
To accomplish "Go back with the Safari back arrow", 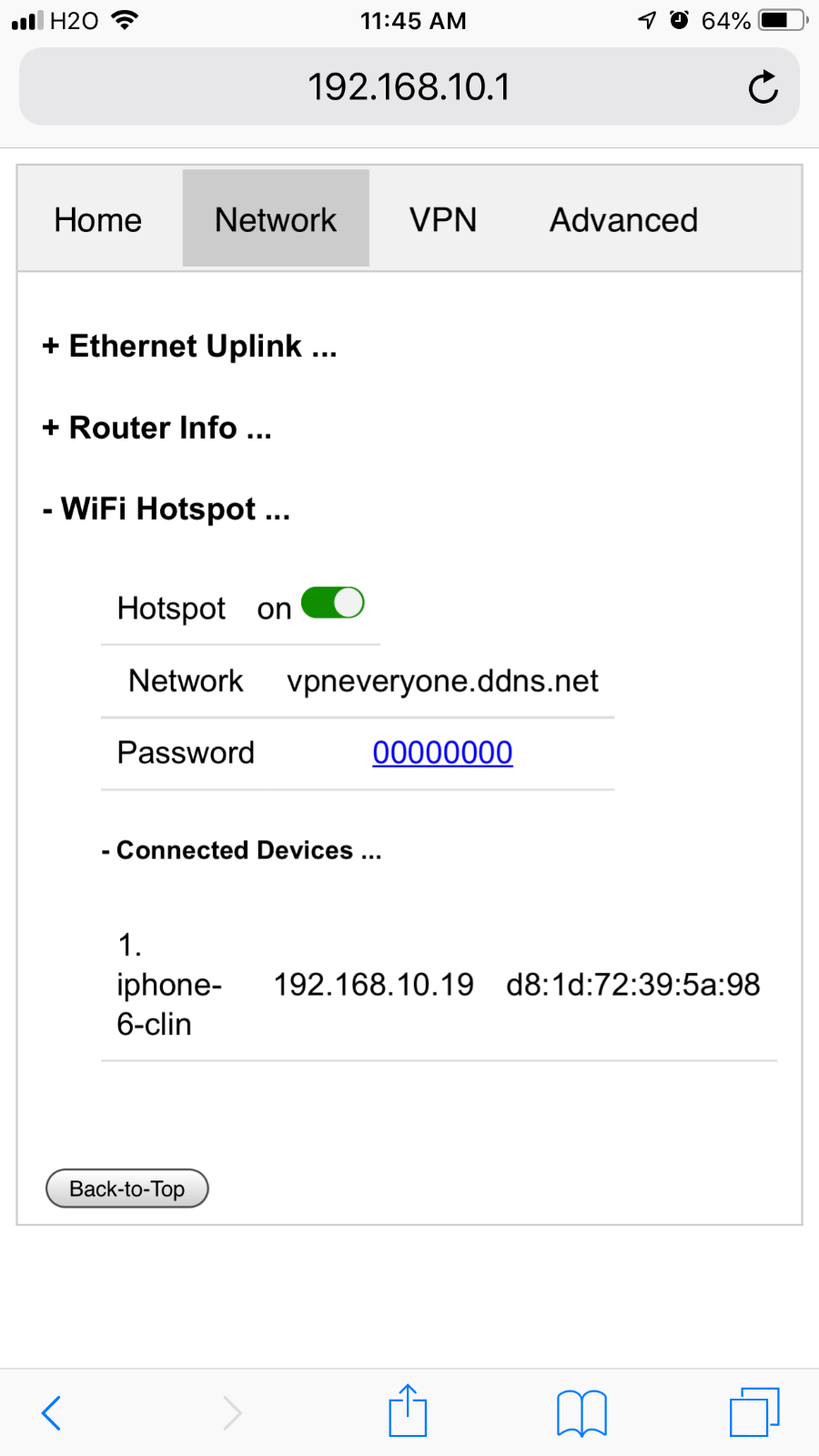I will click(52, 1413).
